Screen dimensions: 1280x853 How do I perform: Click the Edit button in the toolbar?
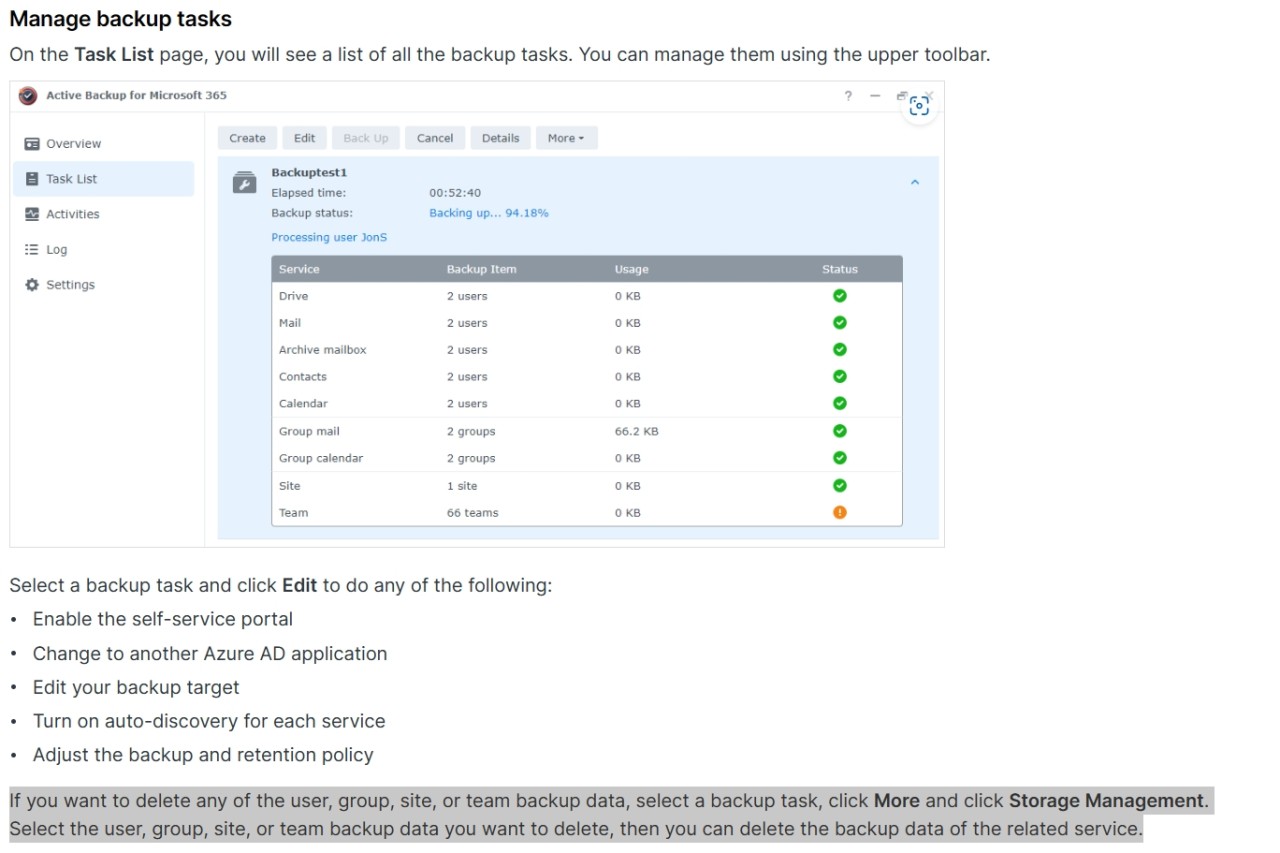(x=304, y=137)
